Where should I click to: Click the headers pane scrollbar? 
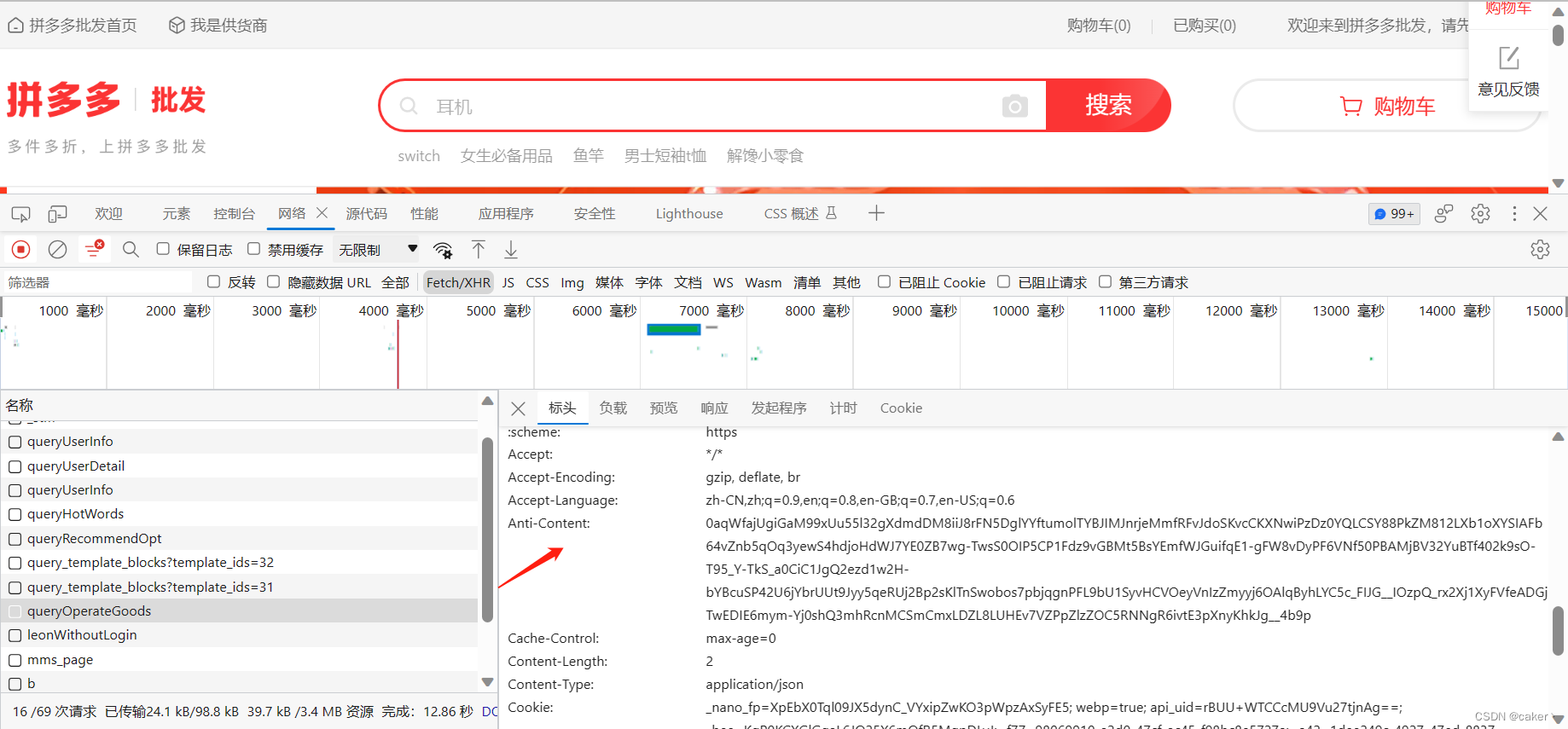pyautogui.click(x=1558, y=631)
